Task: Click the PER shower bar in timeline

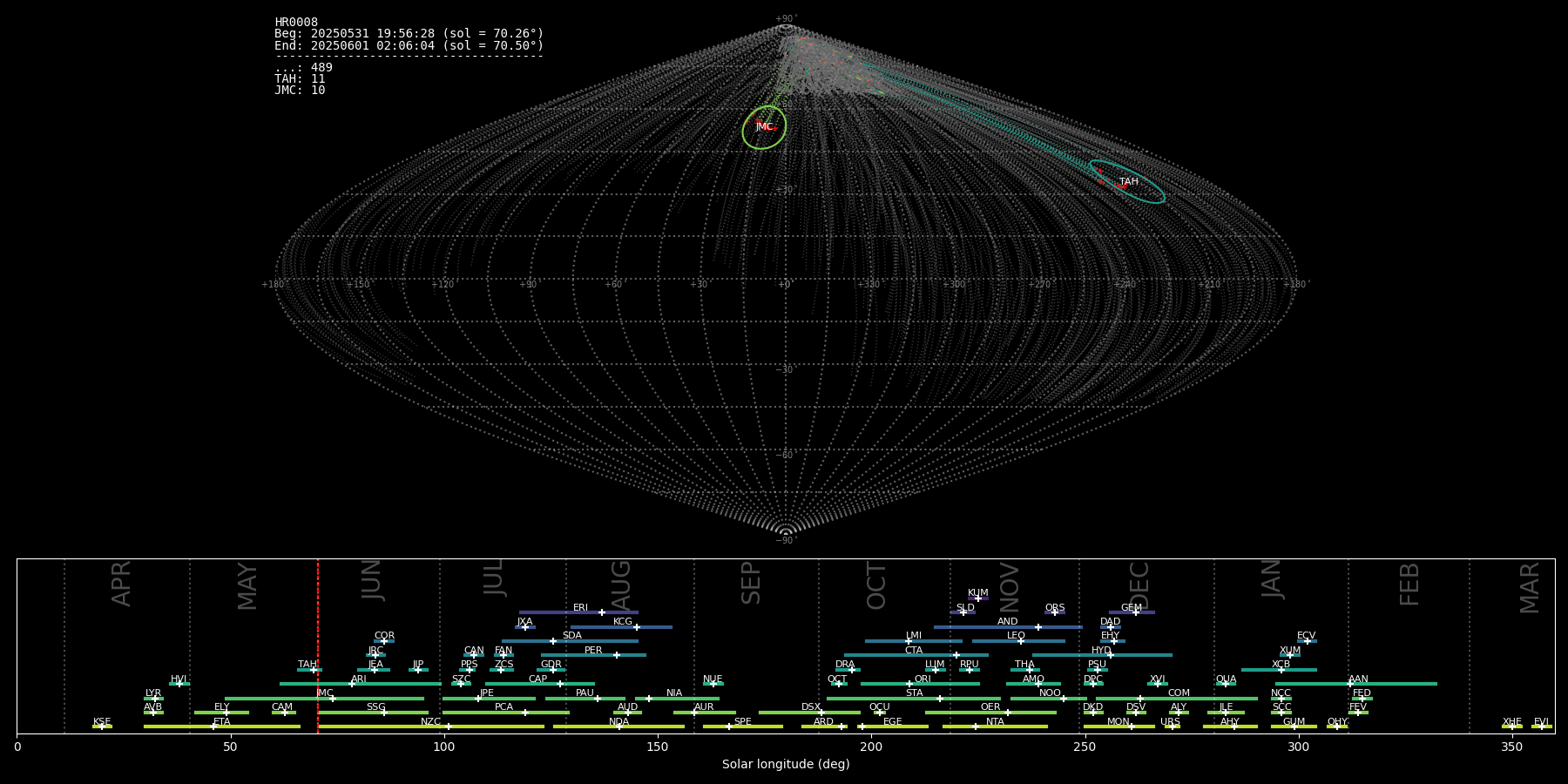Action: click(593, 655)
